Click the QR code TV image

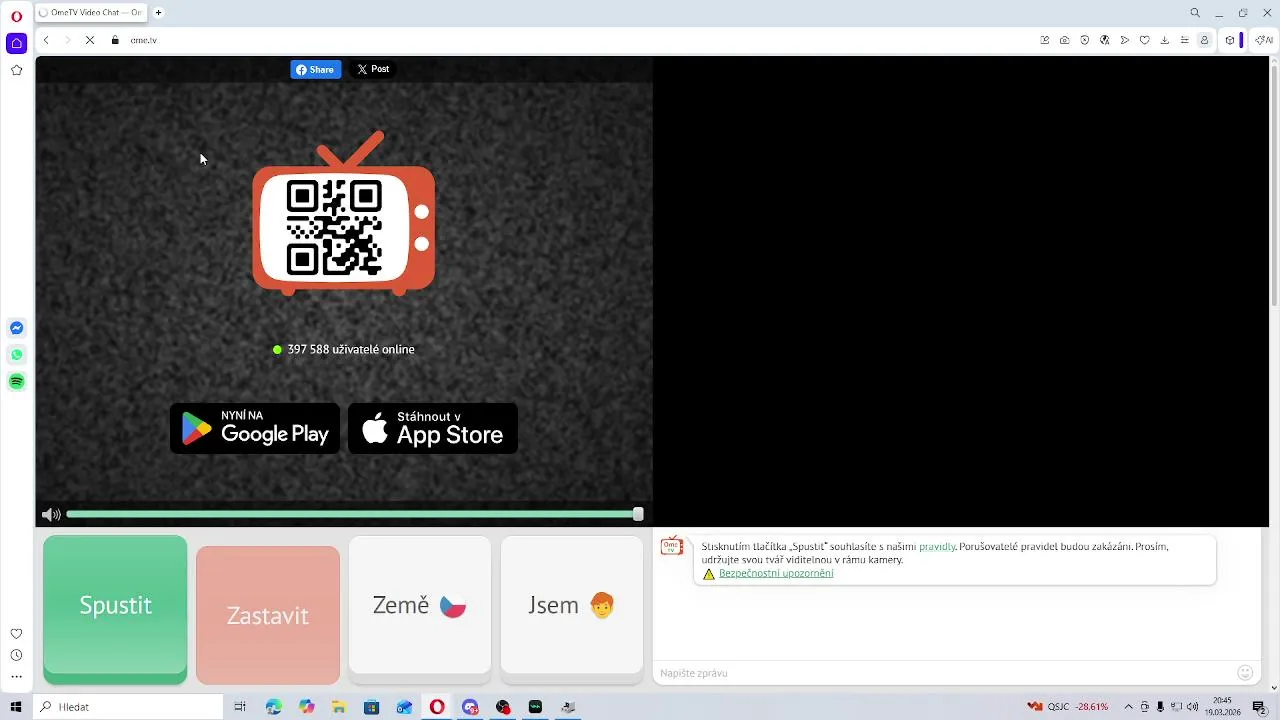pyautogui.click(x=344, y=214)
